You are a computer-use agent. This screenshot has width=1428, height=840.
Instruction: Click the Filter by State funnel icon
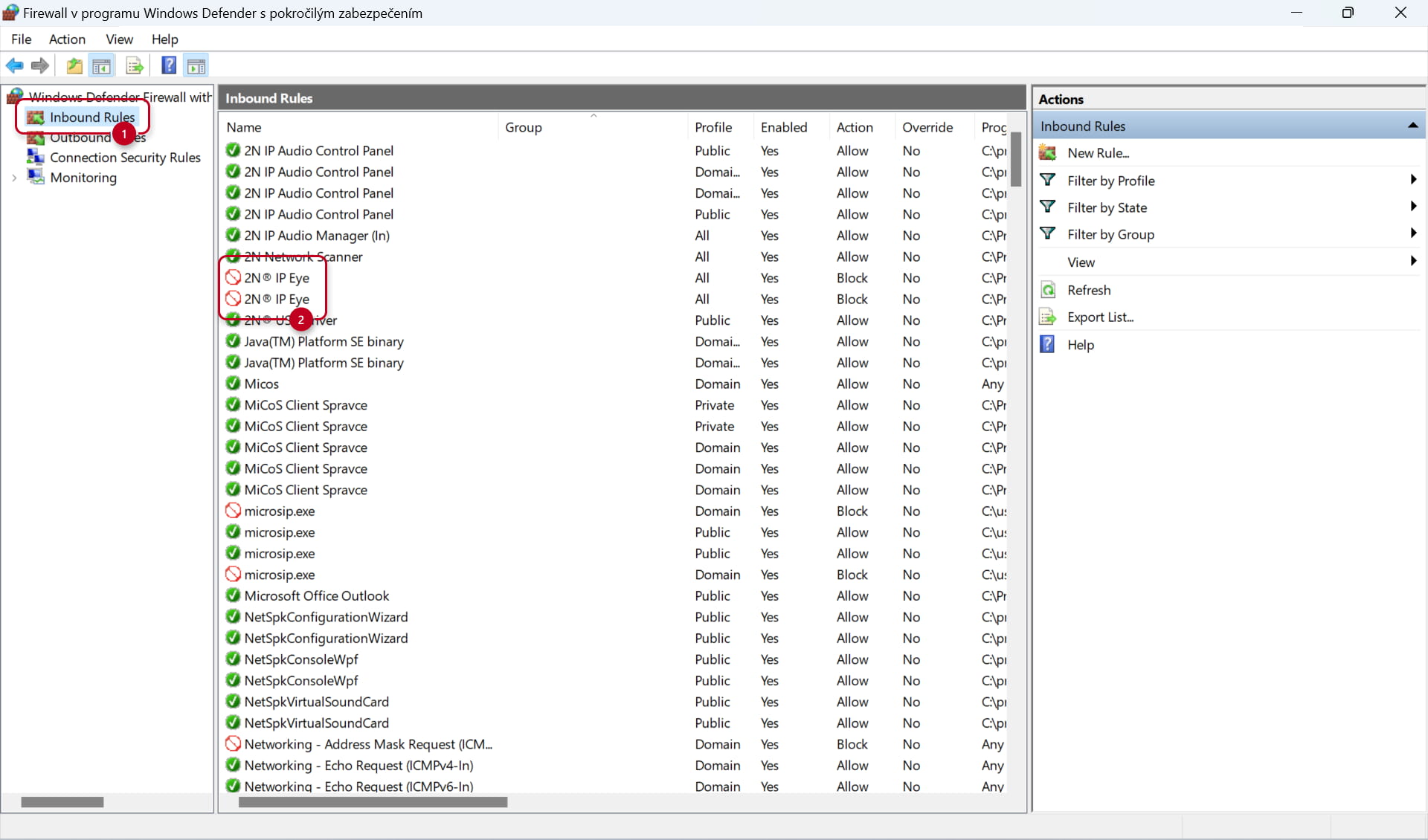[x=1047, y=207]
